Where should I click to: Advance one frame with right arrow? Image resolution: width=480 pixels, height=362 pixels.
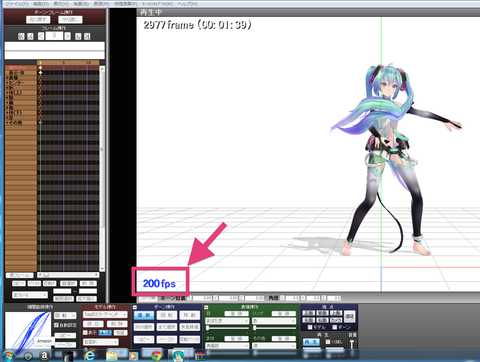click(68, 36)
